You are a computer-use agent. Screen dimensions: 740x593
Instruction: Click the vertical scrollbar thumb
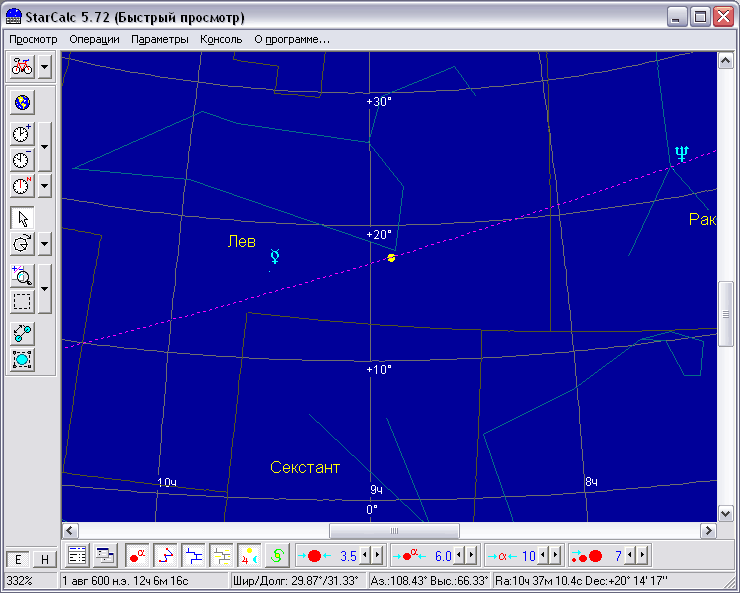(726, 314)
